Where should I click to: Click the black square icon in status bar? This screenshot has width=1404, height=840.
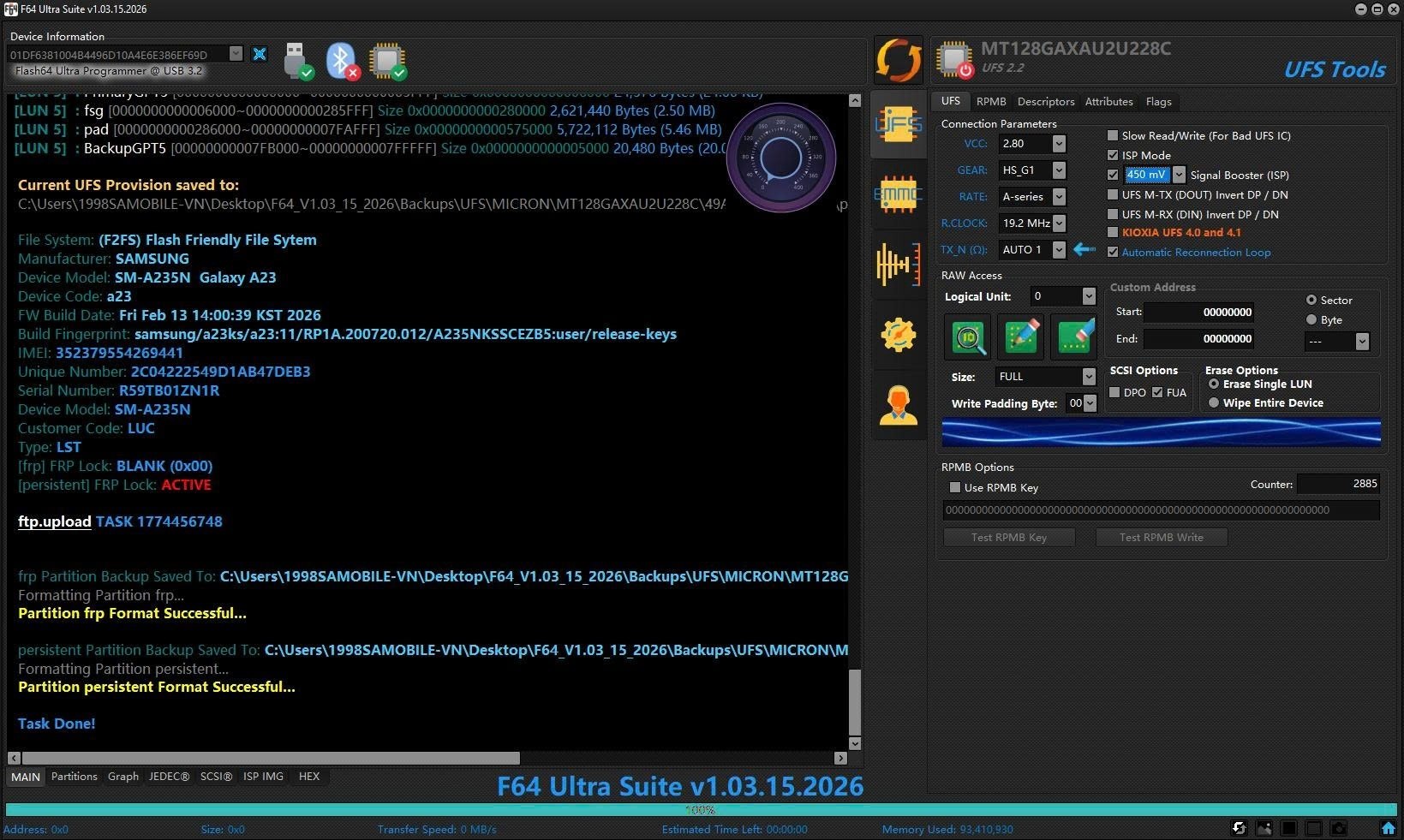pyautogui.click(x=1288, y=828)
